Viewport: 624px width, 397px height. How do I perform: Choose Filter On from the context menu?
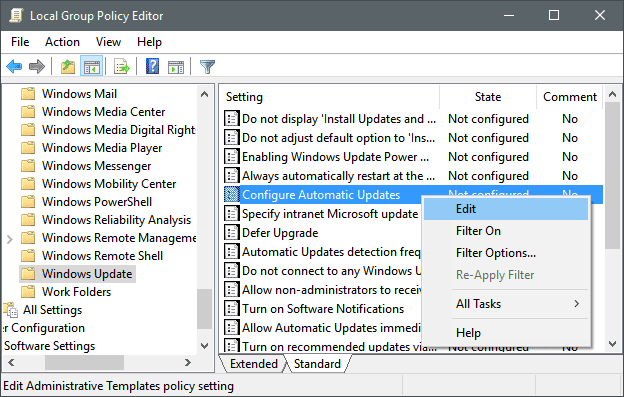coord(506,231)
